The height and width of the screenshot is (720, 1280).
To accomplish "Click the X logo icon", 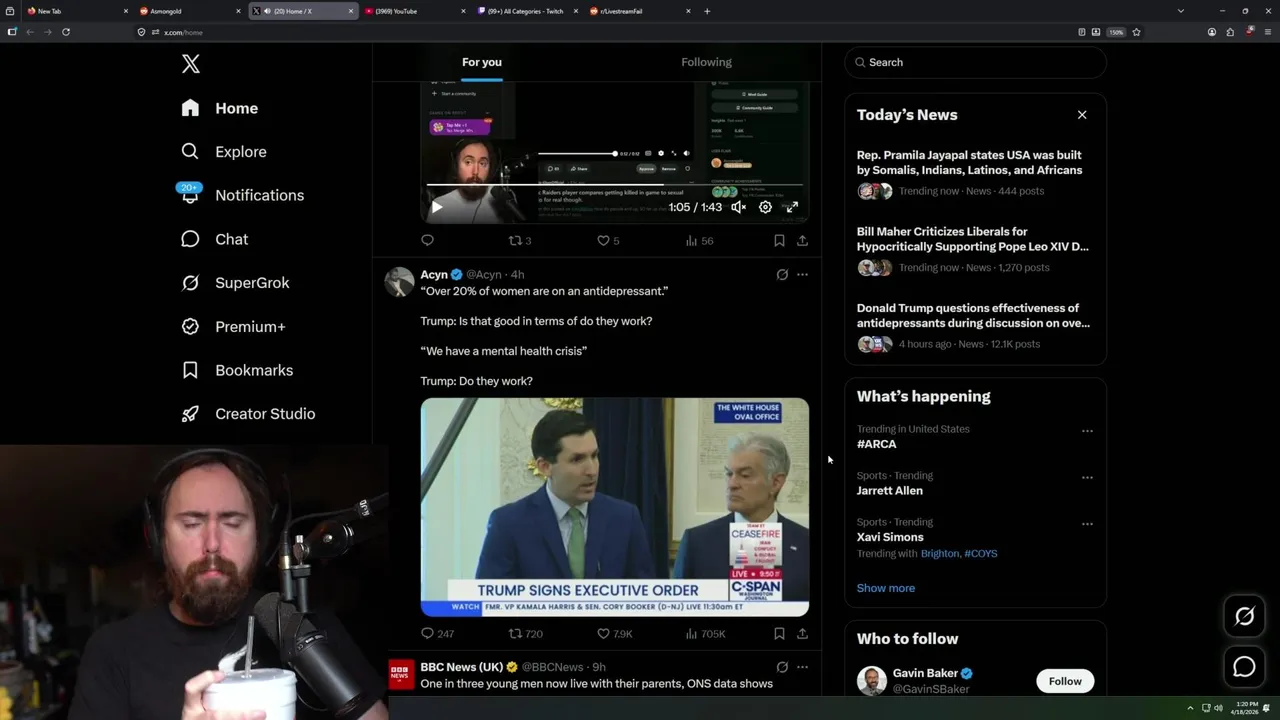I will pyautogui.click(x=191, y=64).
